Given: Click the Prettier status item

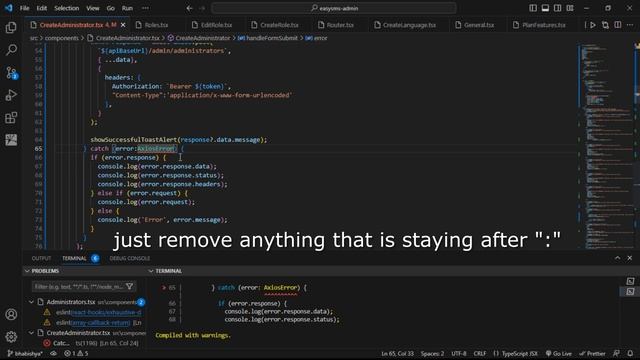Looking at the screenshot, I should pos(592,353).
